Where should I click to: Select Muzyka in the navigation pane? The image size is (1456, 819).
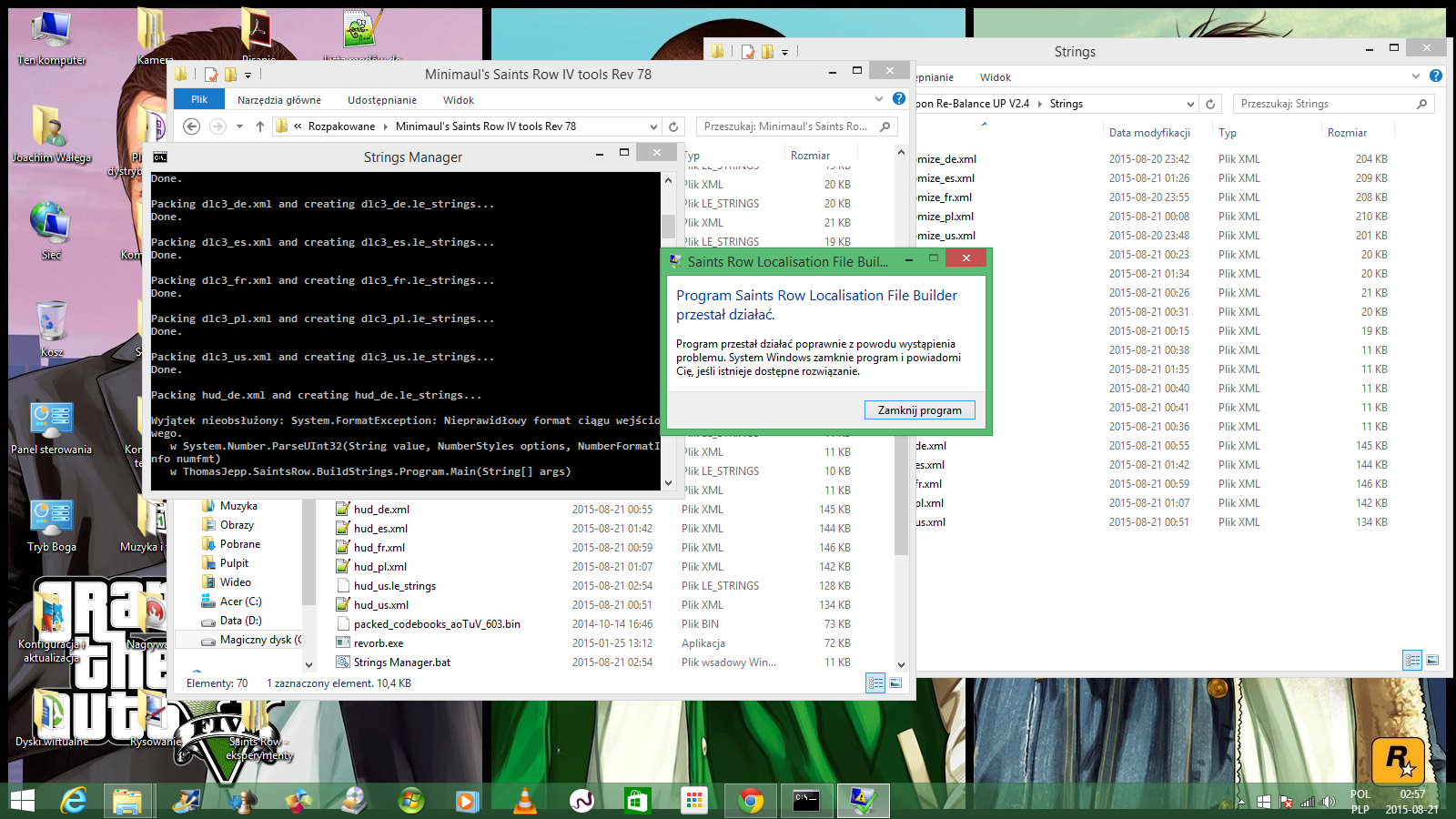[x=238, y=506]
